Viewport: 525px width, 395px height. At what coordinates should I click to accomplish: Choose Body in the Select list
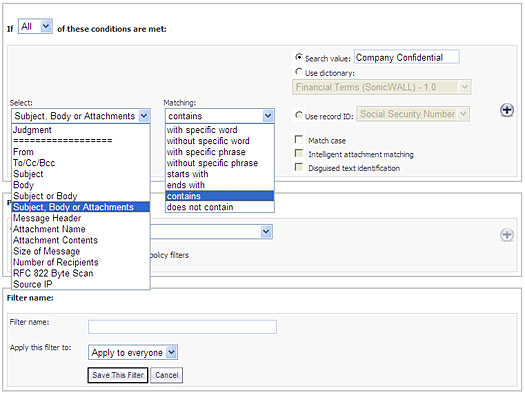pos(81,185)
